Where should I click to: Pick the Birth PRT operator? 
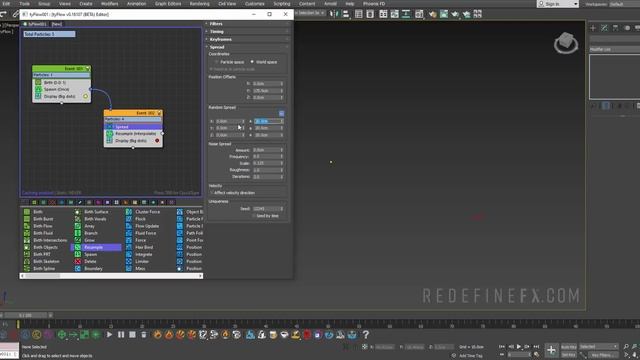point(41,254)
